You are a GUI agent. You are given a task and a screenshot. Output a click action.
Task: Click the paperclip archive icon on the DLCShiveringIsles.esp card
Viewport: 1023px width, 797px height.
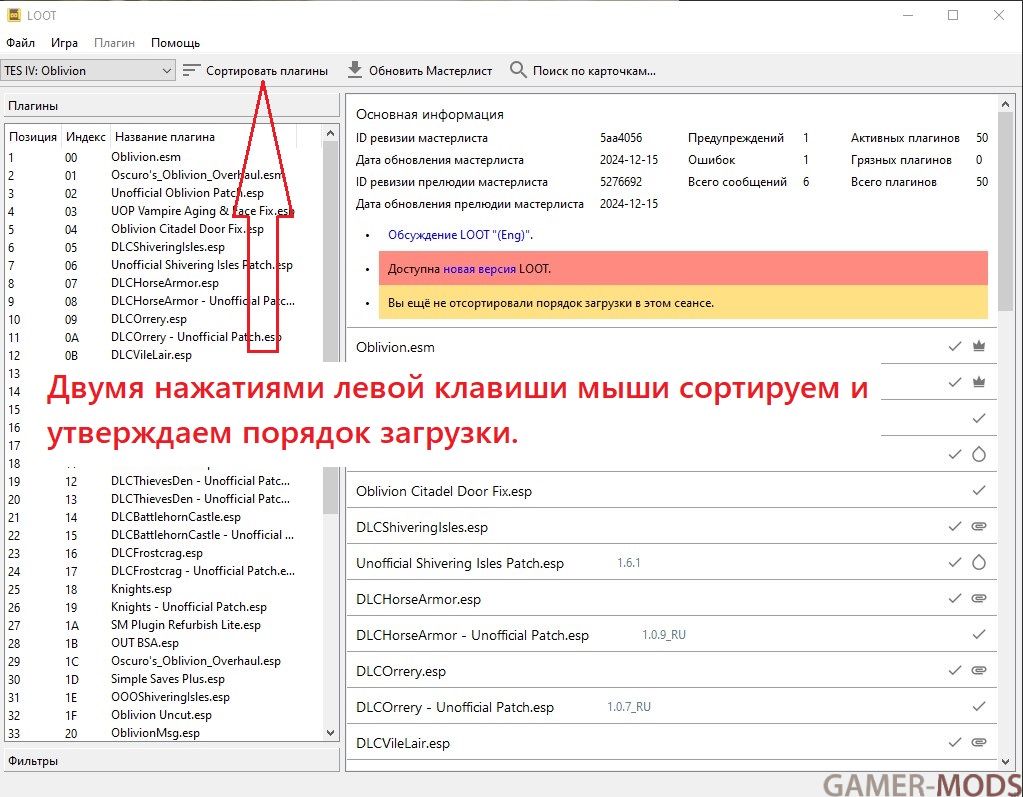tap(979, 526)
